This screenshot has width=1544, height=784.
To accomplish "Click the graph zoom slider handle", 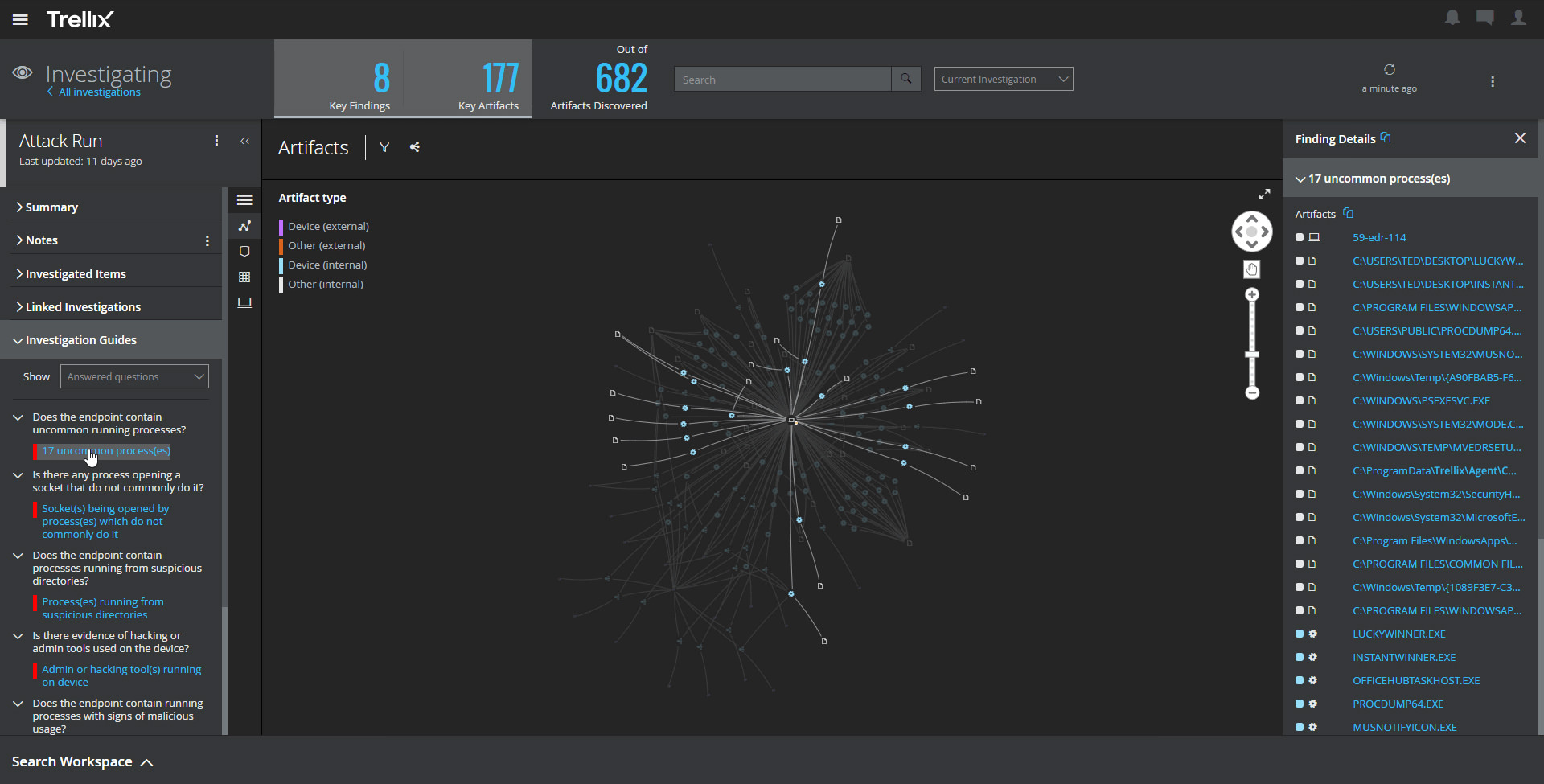I will (1252, 355).
